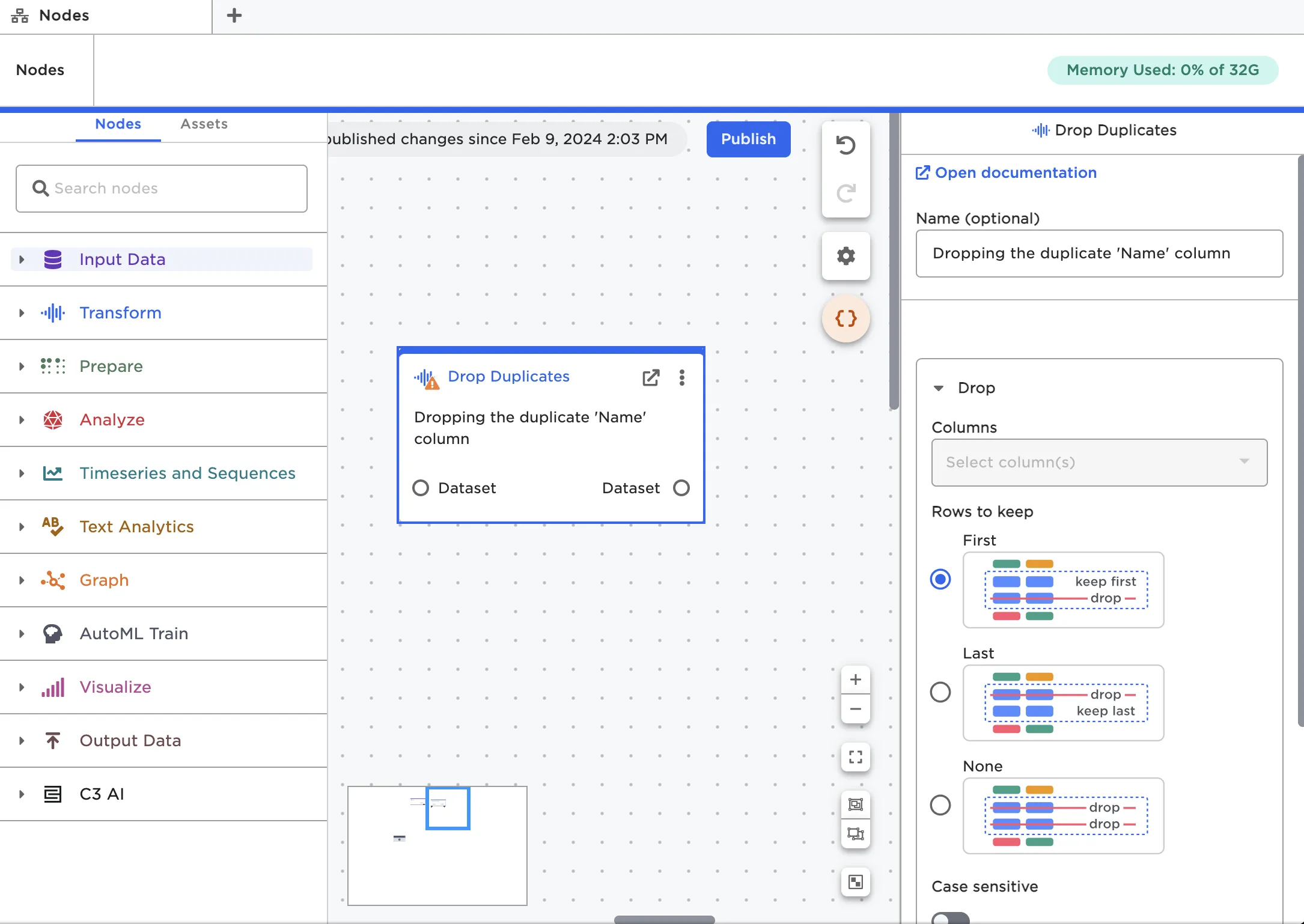Click the Search nodes field
The image size is (1304, 924).
pyautogui.click(x=162, y=189)
